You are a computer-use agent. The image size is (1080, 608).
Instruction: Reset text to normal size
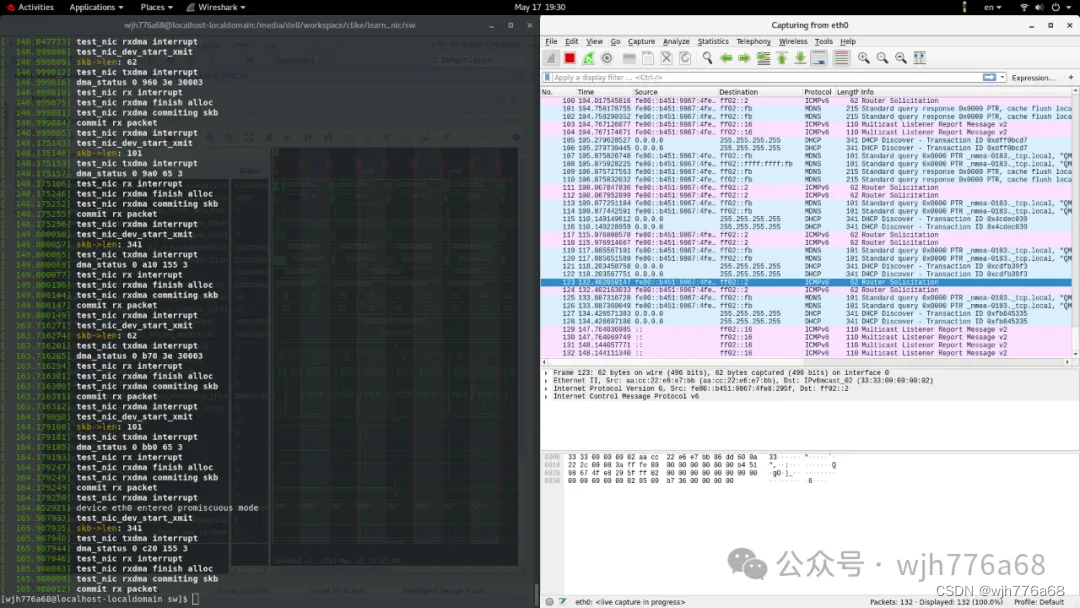[x=901, y=59]
